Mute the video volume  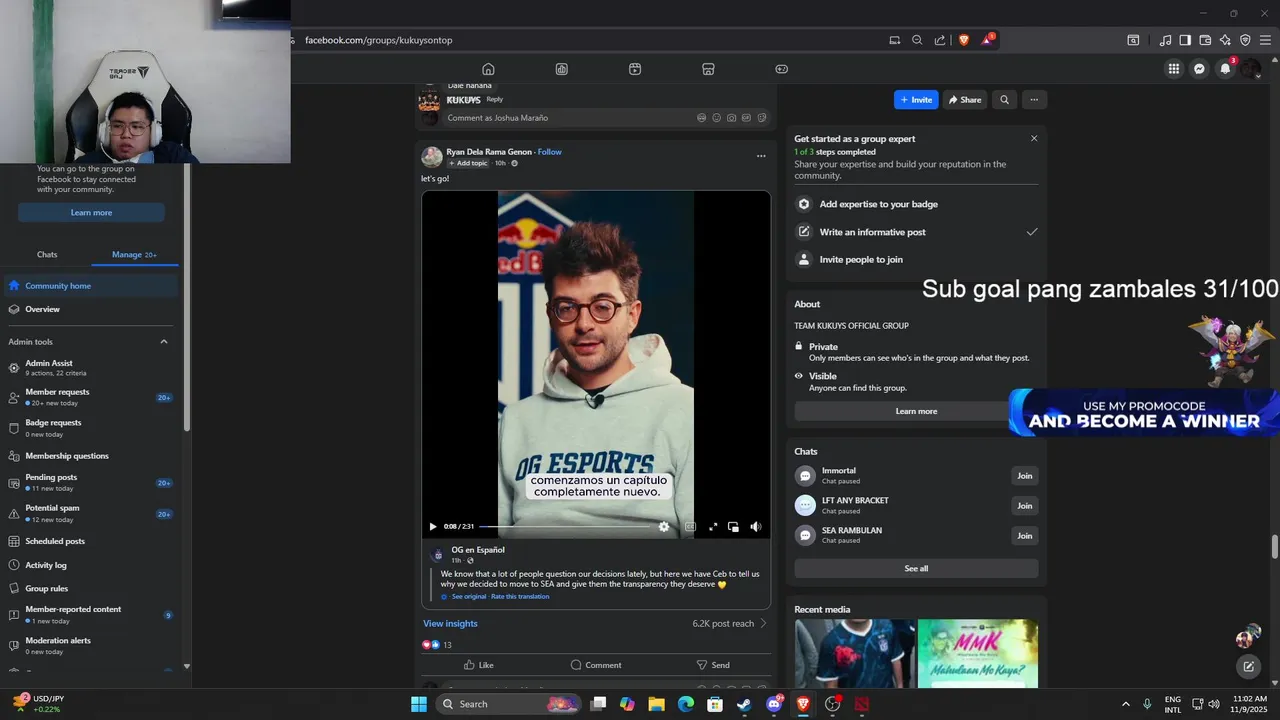coord(755,526)
